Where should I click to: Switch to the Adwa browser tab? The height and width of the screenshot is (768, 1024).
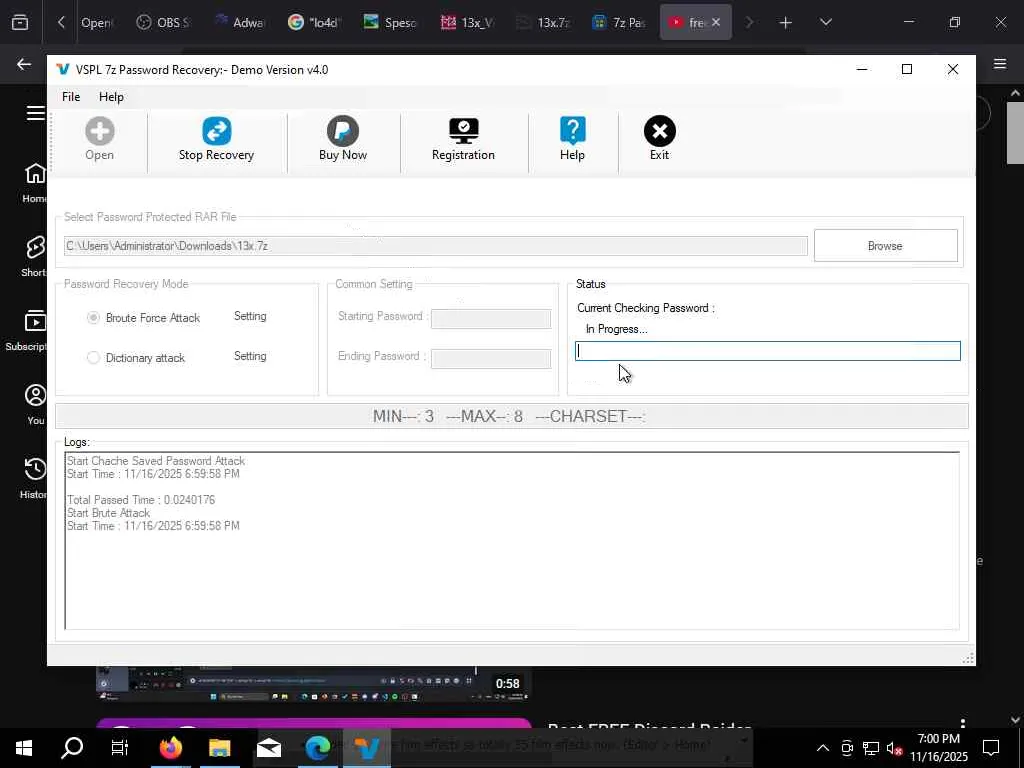[x=240, y=22]
